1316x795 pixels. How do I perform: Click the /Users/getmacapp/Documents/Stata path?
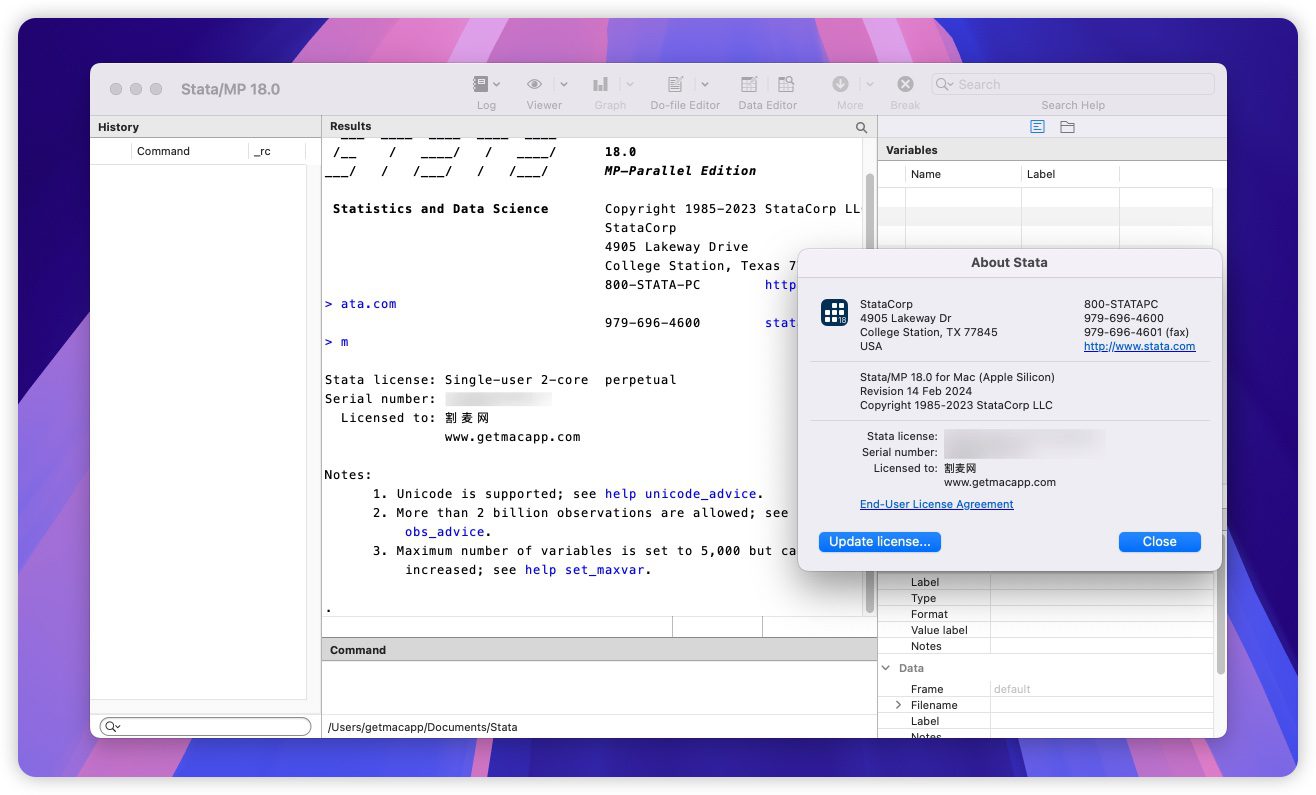click(422, 727)
